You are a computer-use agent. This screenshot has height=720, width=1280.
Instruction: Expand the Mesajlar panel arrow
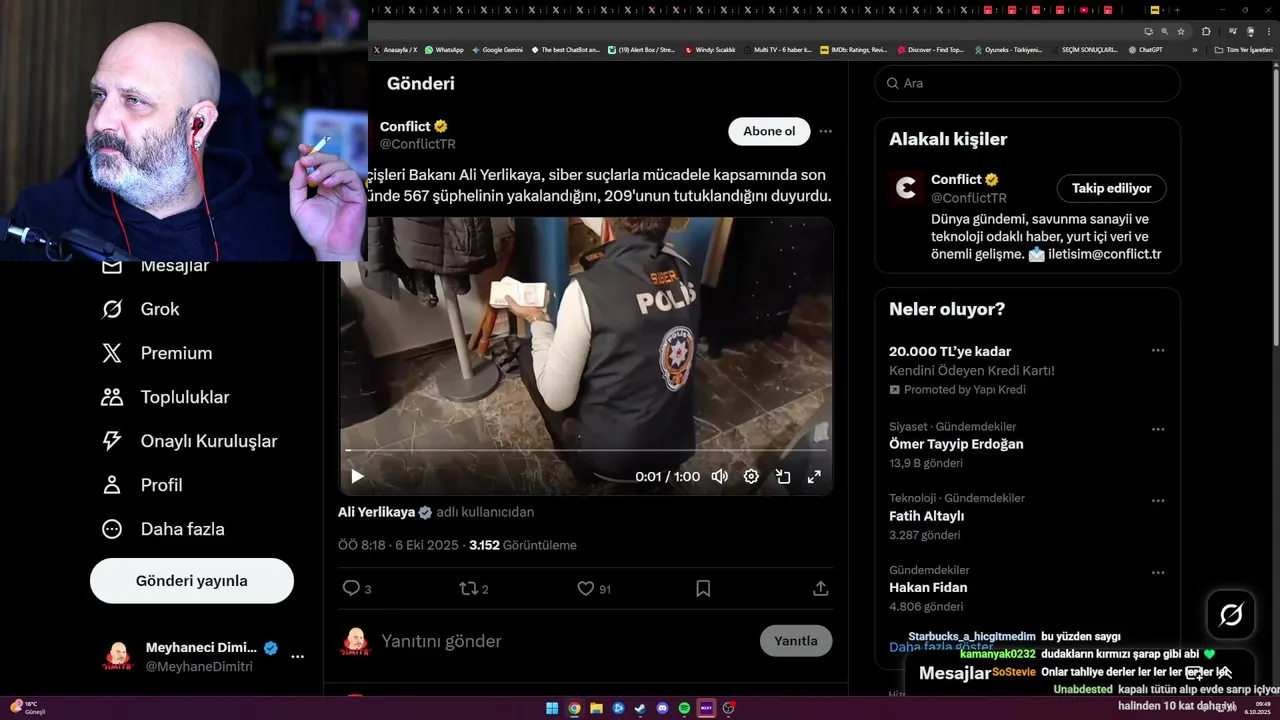click(x=1224, y=673)
